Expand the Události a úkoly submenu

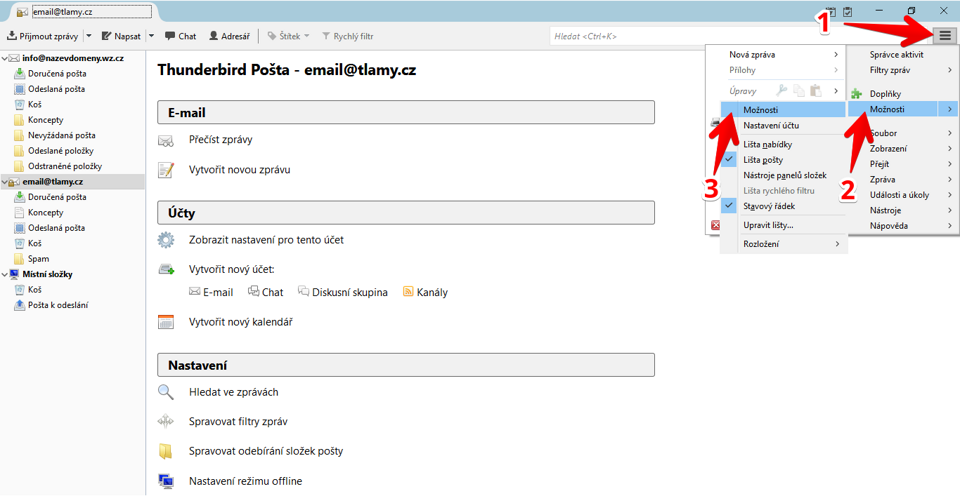click(x=902, y=195)
